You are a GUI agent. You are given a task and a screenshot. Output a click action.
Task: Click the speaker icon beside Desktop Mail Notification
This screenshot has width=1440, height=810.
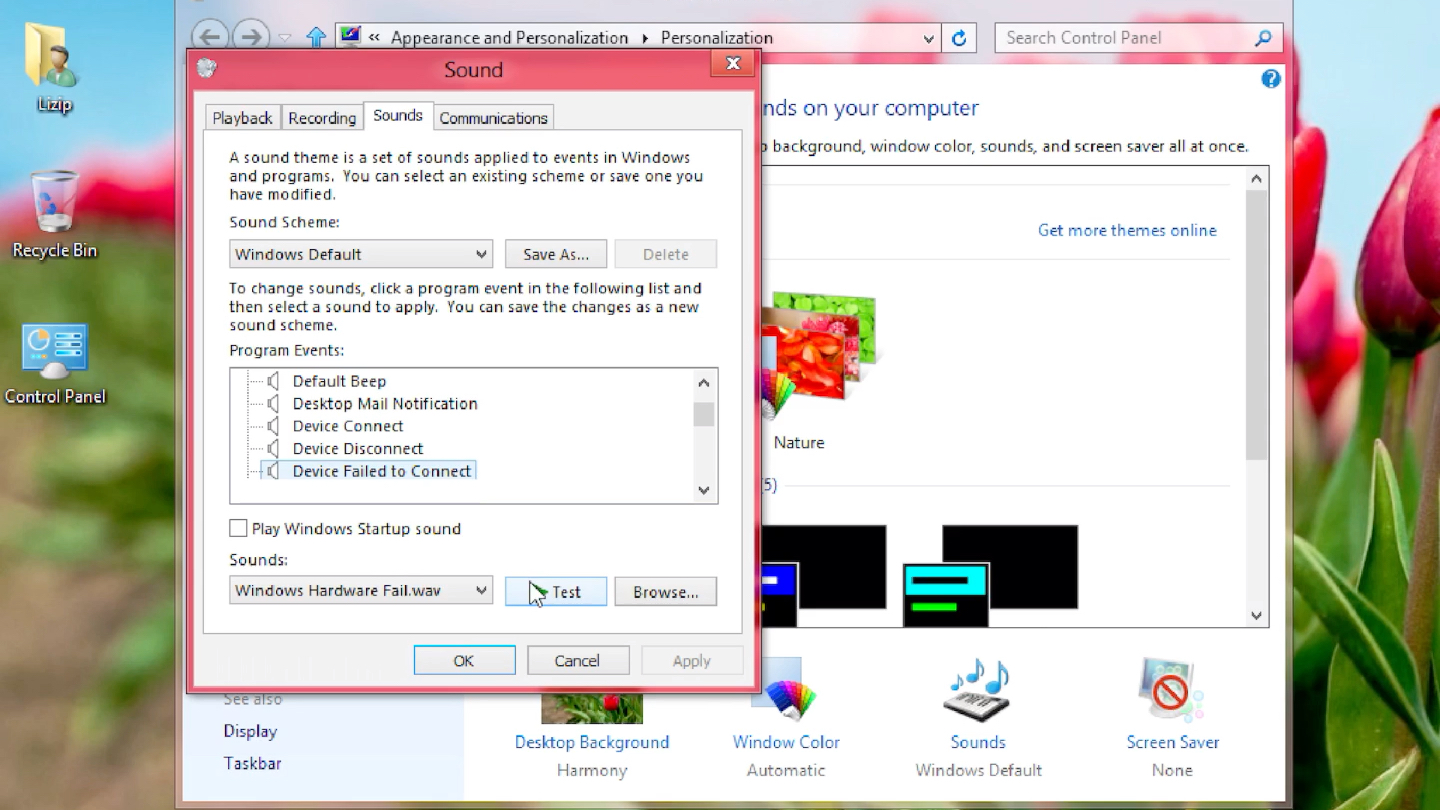pyautogui.click(x=273, y=403)
